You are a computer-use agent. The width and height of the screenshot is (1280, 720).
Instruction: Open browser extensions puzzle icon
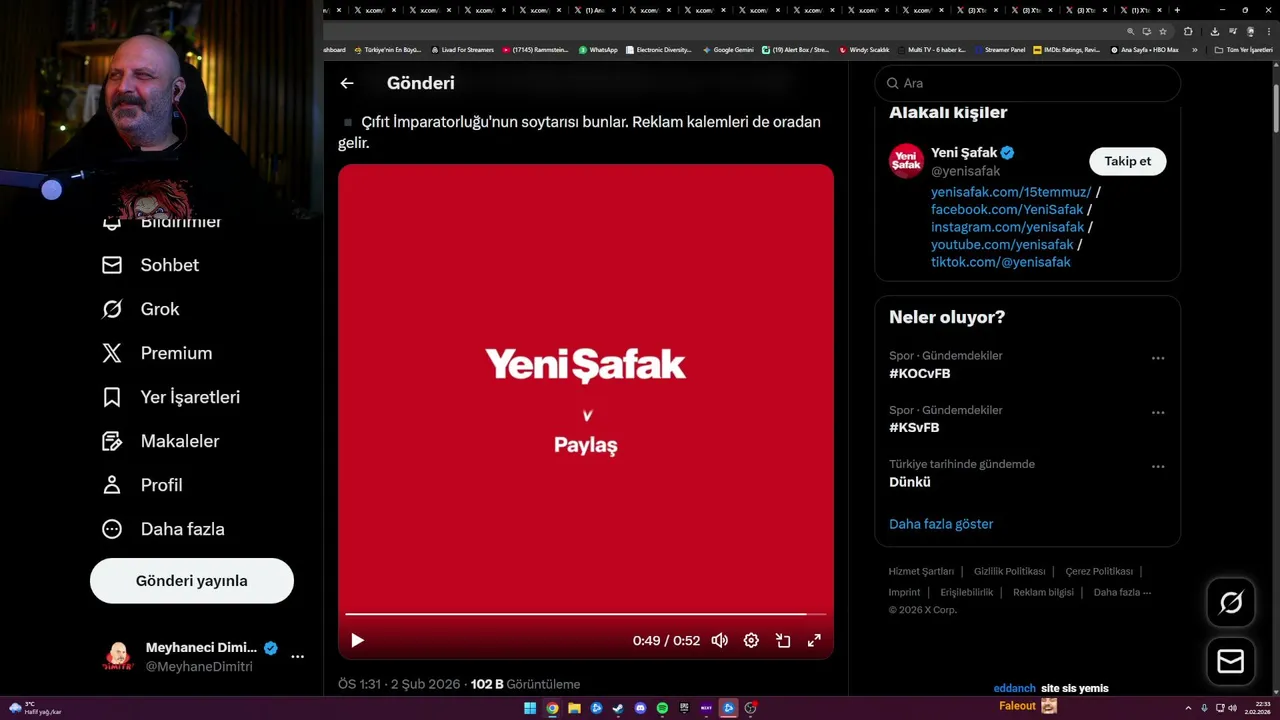(1188, 31)
